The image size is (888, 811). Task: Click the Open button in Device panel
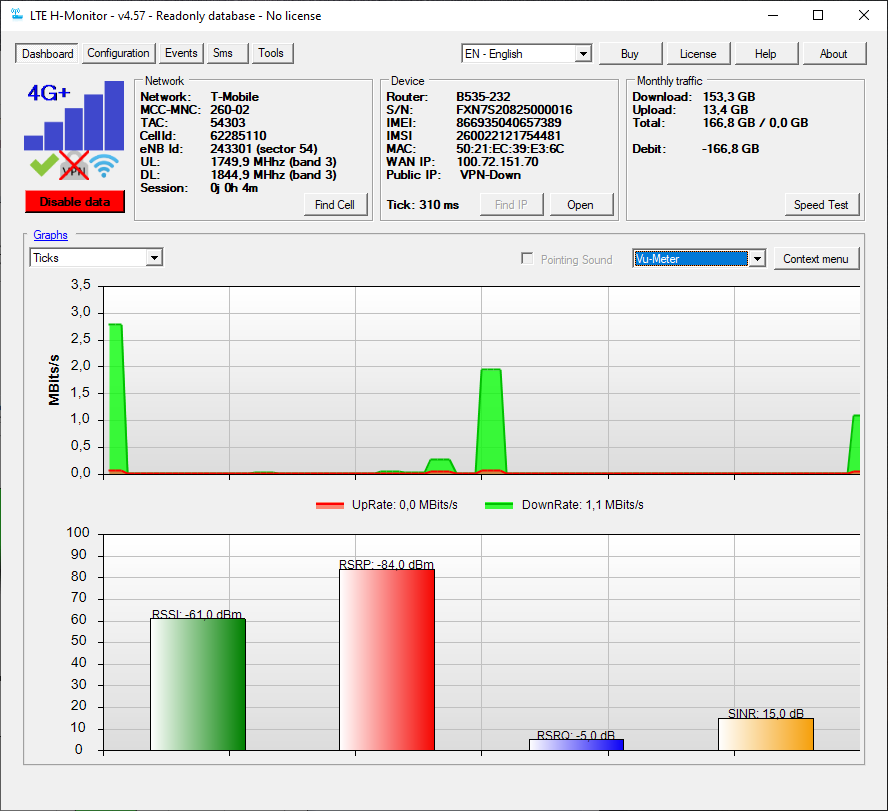tap(580, 205)
